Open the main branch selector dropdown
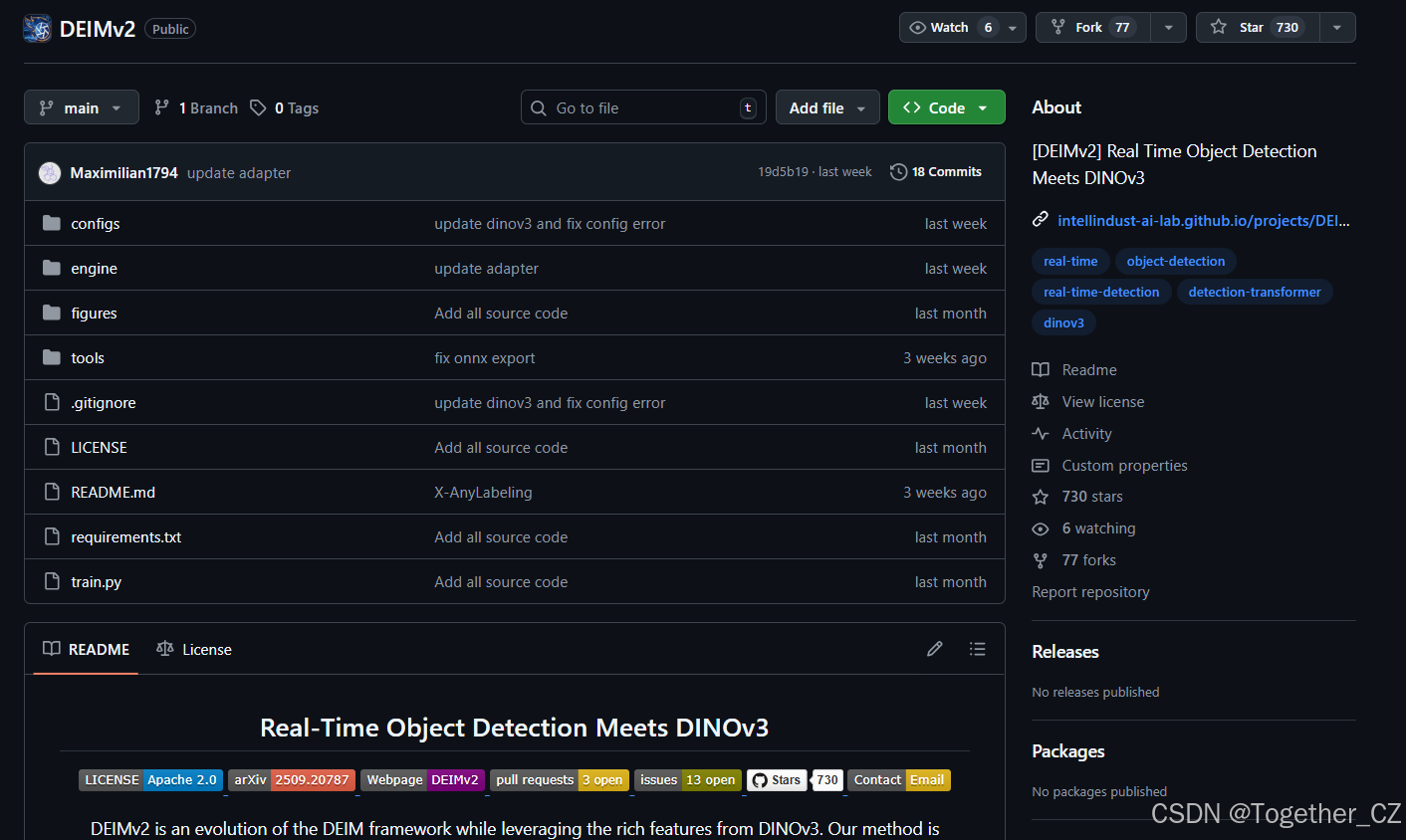Image resolution: width=1406 pixels, height=840 pixels. [x=80, y=107]
